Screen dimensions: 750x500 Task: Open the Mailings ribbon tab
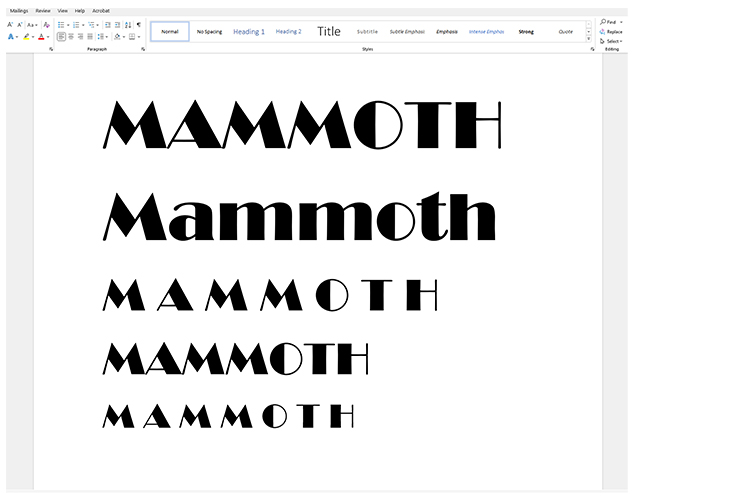click(x=19, y=10)
